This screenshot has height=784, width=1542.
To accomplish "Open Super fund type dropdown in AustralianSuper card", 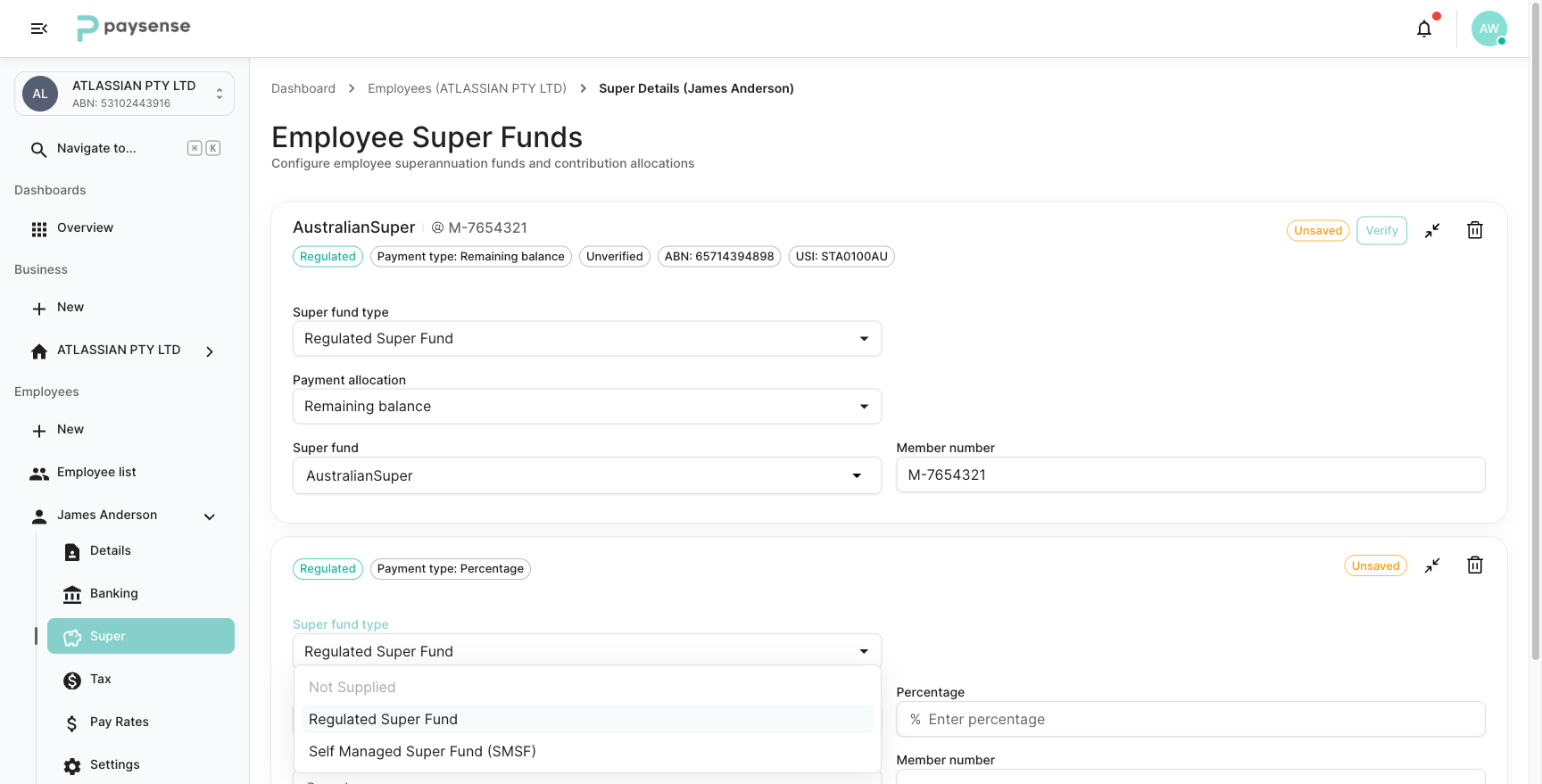I will click(x=587, y=339).
